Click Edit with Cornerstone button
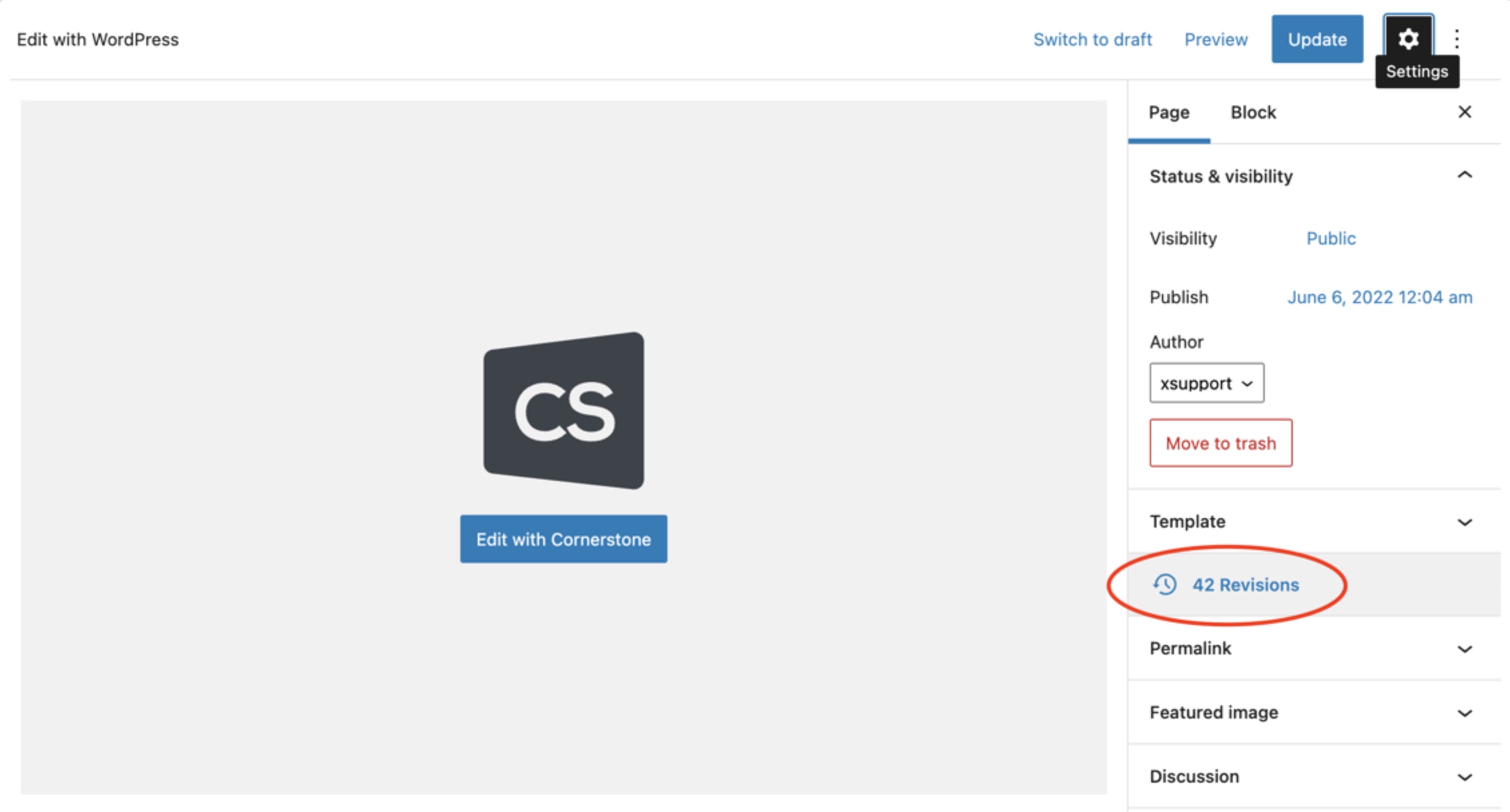The width and height of the screenshot is (1510, 812). 563,539
